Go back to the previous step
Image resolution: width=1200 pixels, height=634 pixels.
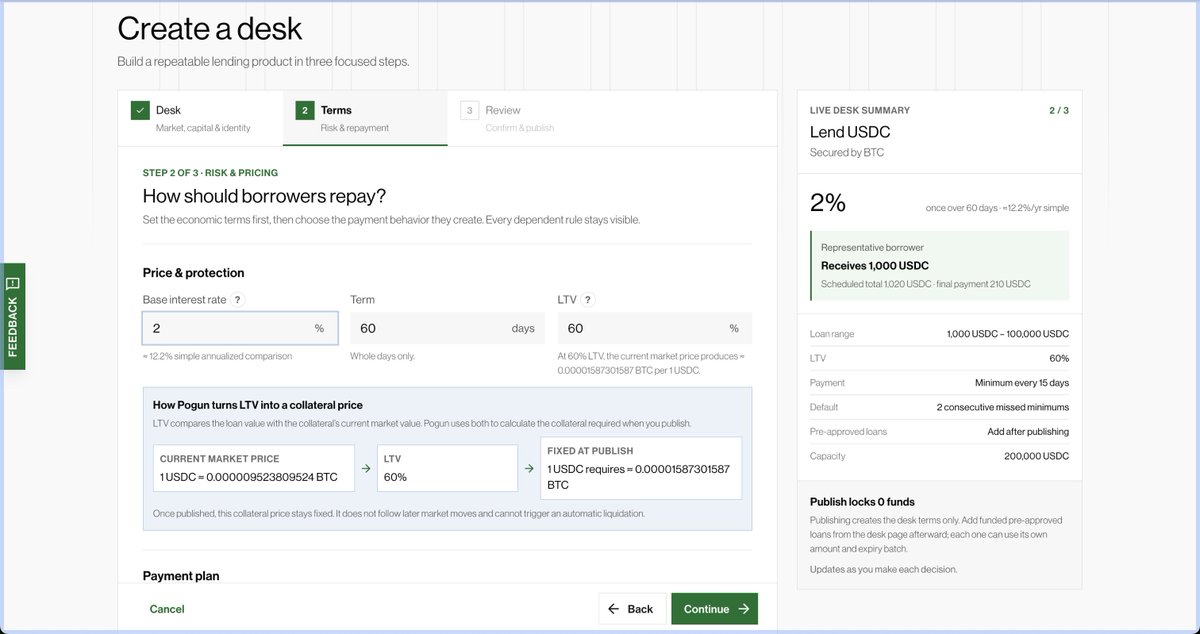pyautogui.click(x=632, y=609)
